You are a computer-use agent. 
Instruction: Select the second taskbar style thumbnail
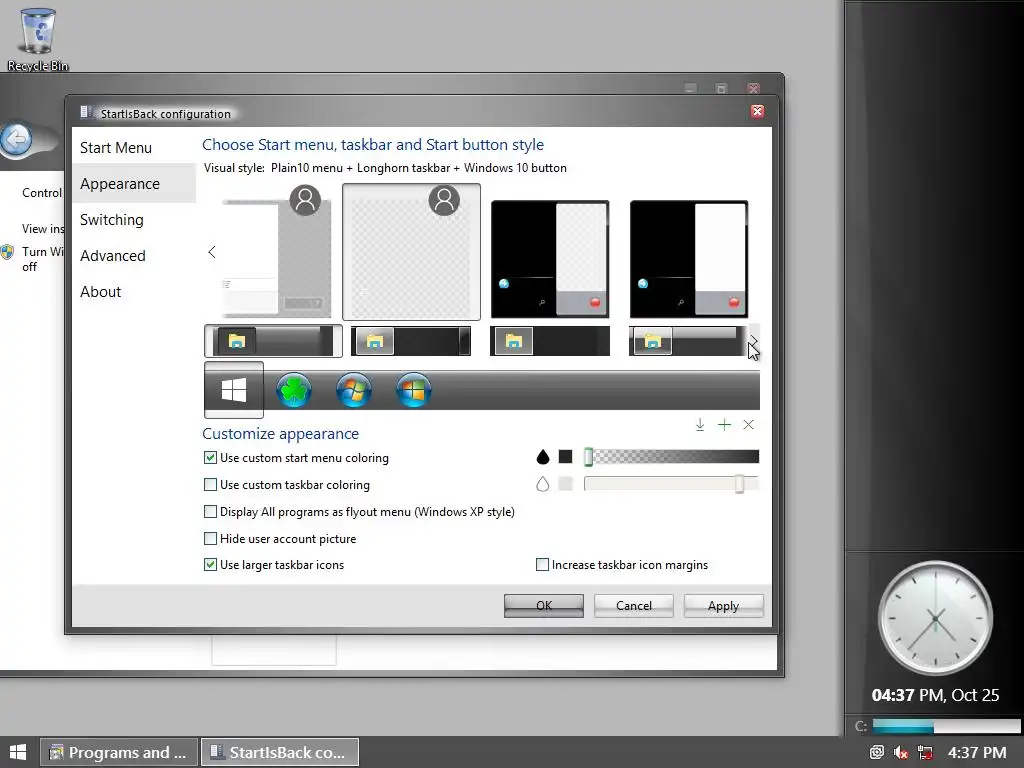[x=411, y=341]
